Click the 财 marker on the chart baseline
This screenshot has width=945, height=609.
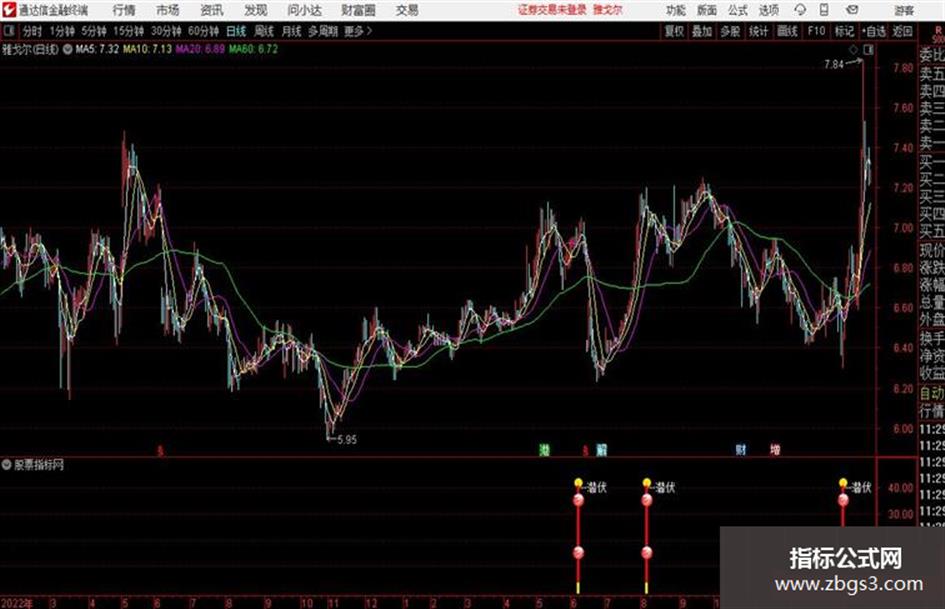[741, 450]
